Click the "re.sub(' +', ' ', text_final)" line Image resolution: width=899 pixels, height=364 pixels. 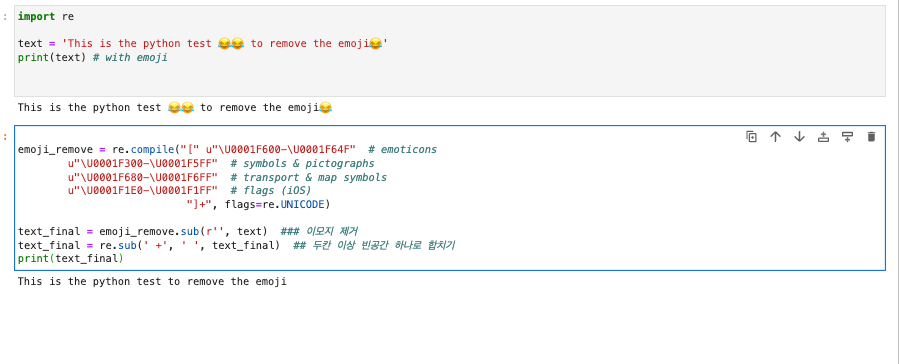click(236, 245)
